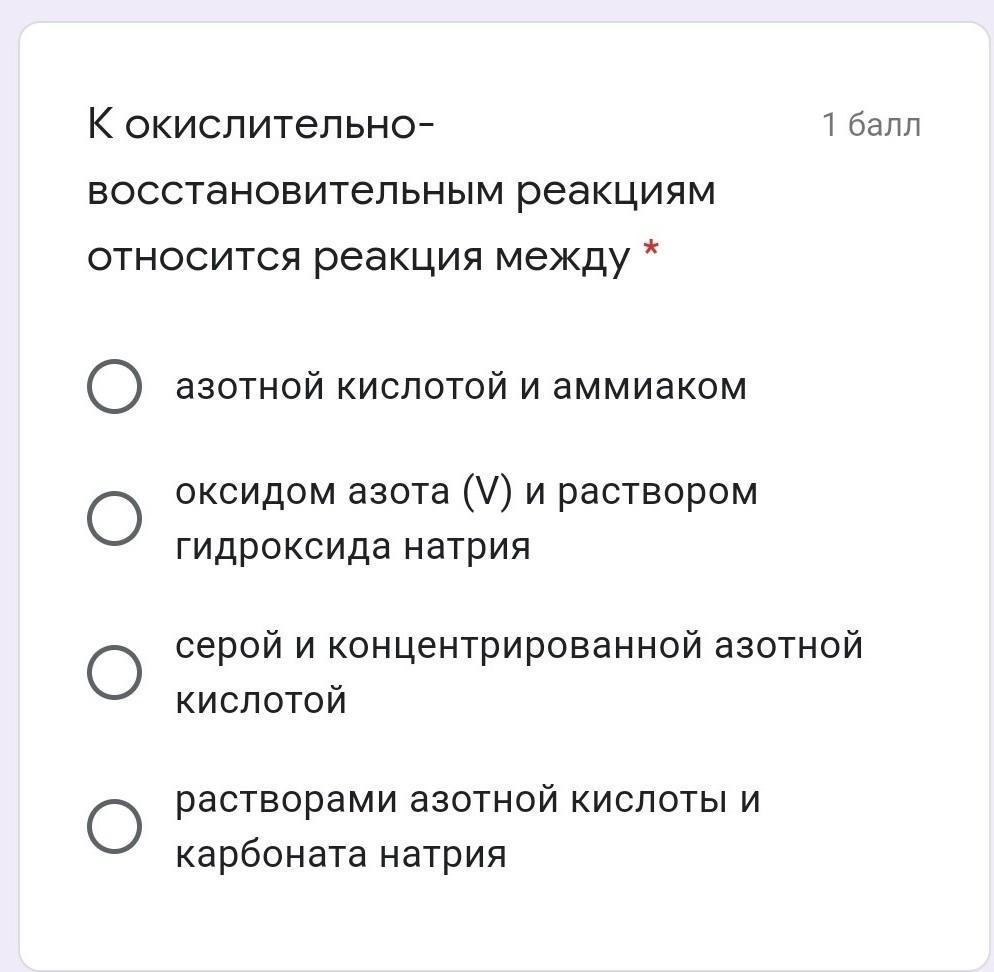
Task: Click the '1 балл' points label
Action: (871, 125)
